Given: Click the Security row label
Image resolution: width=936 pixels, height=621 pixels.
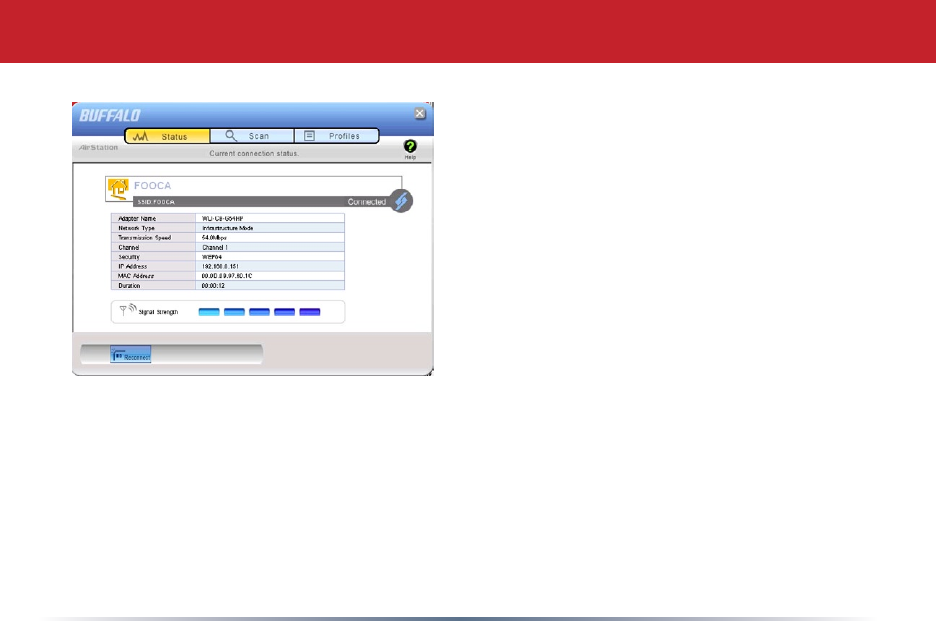Looking at the screenshot, I should (129, 257).
